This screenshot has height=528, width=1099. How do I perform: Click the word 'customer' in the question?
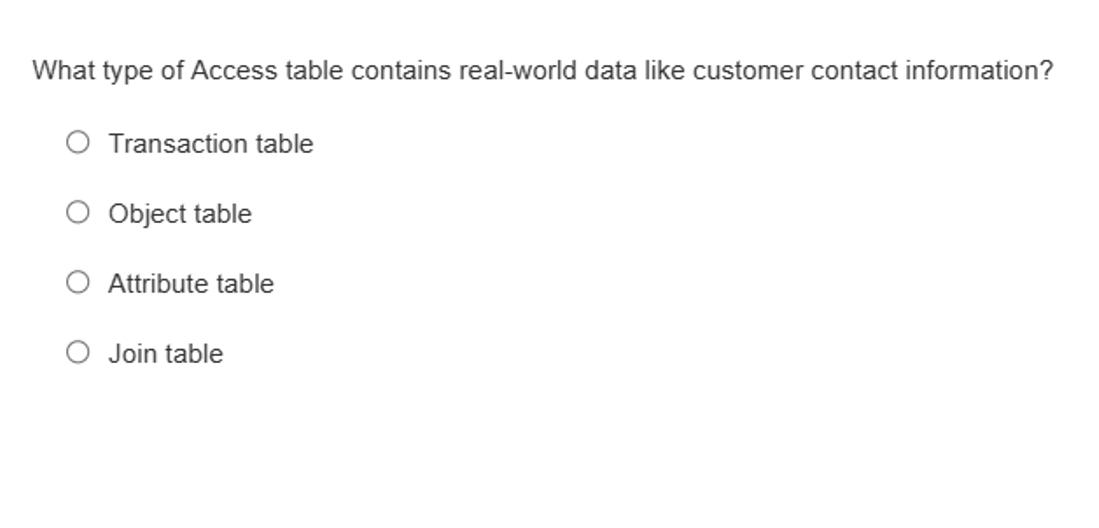[748, 71]
